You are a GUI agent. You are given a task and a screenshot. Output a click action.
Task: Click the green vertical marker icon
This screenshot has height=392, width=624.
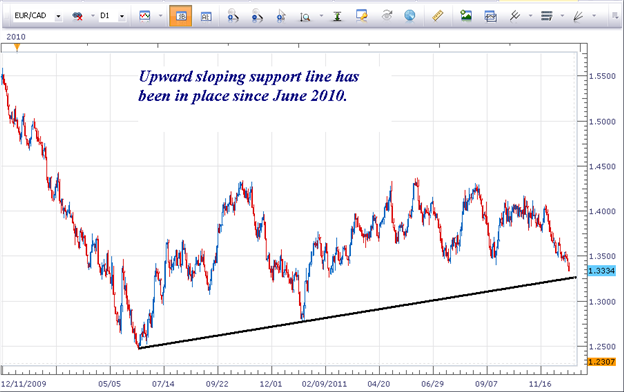point(337,16)
